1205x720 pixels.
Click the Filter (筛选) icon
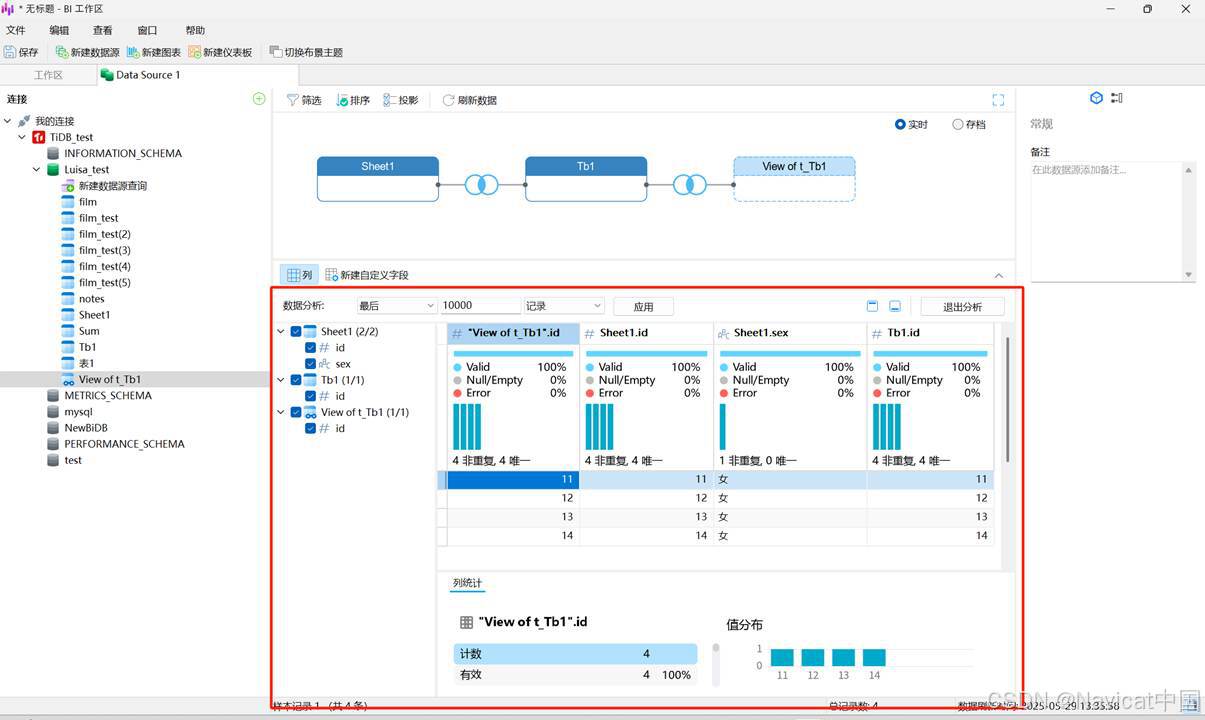click(x=292, y=100)
